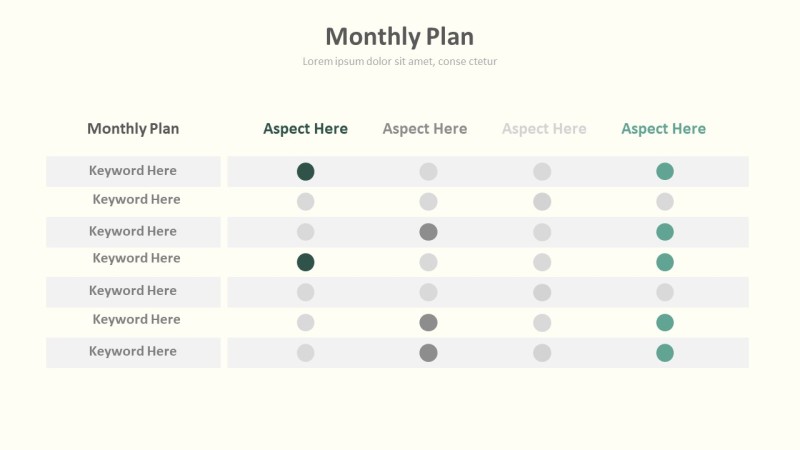Click the 'Monthly Plan' table header label
Viewport: 800px width, 450px height.
pyautogui.click(x=133, y=128)
